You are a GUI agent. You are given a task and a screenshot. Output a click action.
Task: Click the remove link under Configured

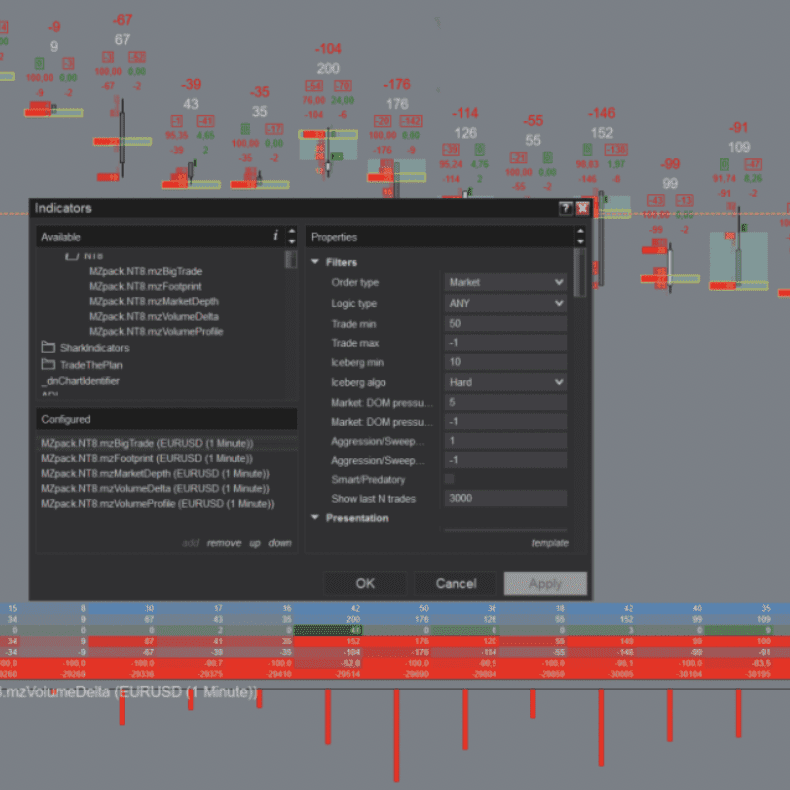point(224,543)
